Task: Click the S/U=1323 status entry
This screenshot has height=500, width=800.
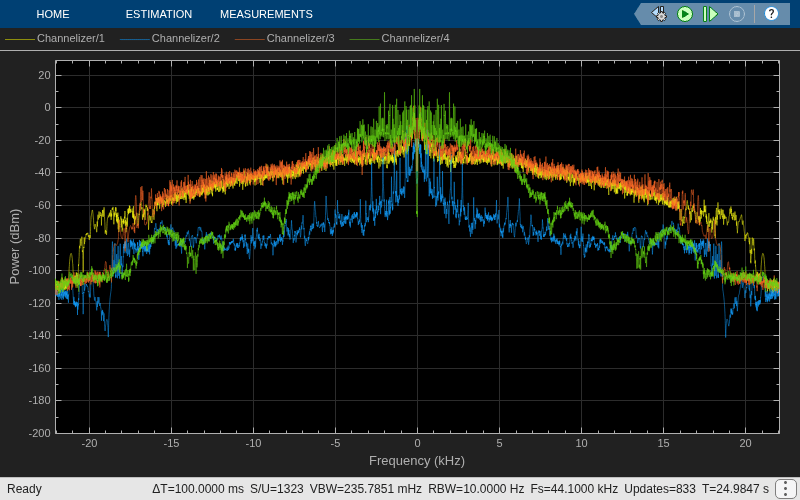Action: tap(277, 489)
